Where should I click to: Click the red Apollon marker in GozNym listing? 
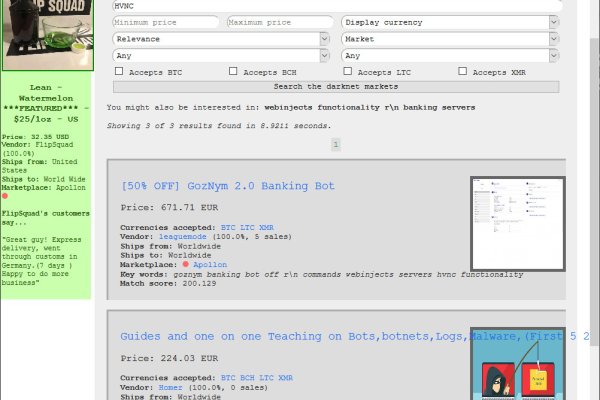(x=186, y=264)
